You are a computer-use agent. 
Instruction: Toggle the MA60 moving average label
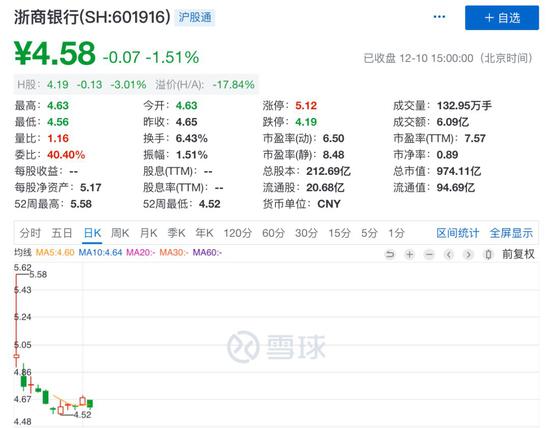[x=207, y=252]
